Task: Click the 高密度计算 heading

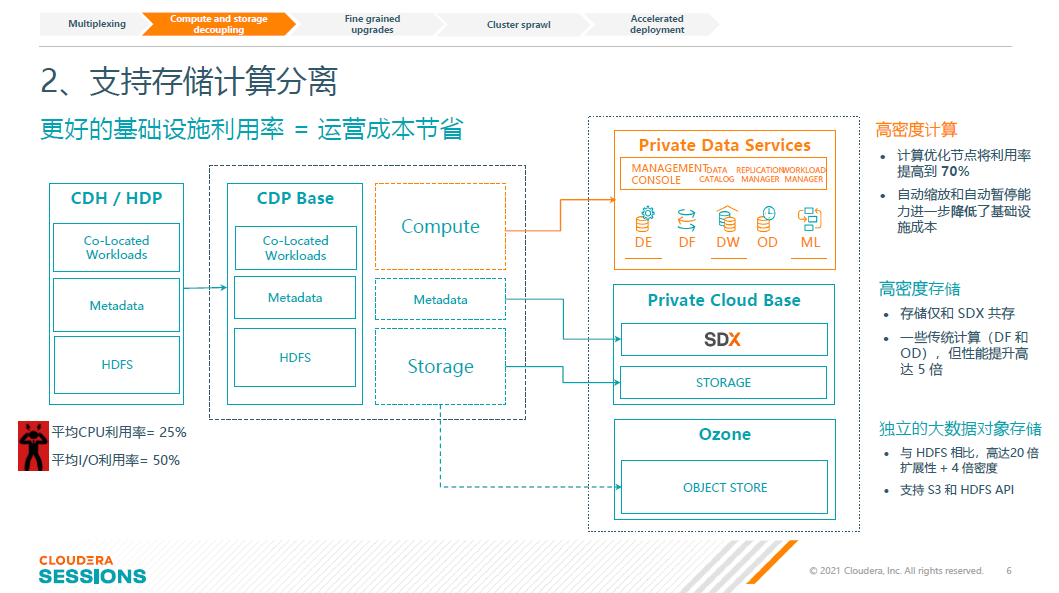Action: click(916, 130)
